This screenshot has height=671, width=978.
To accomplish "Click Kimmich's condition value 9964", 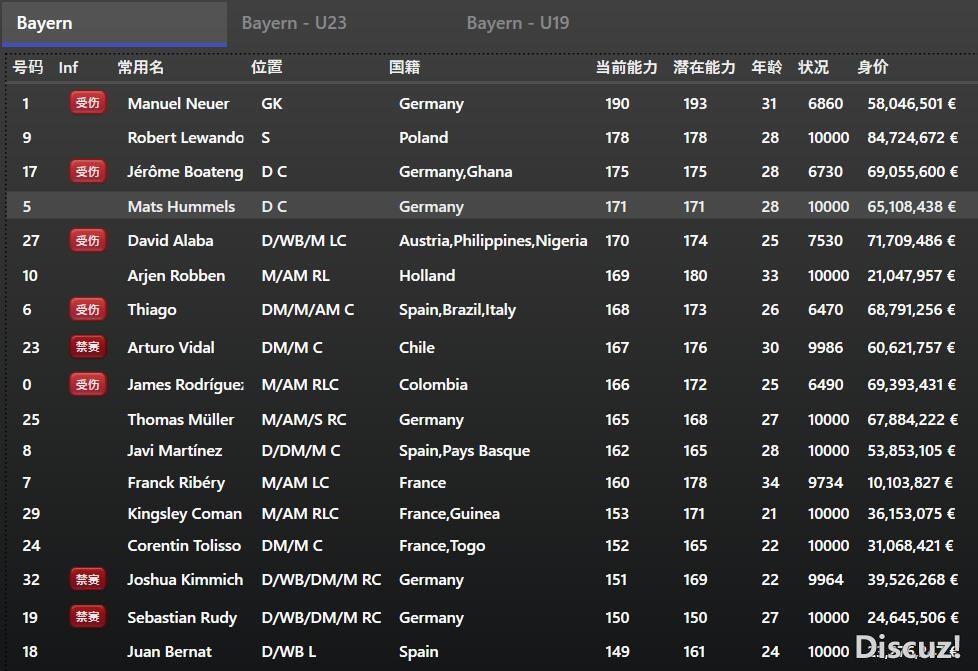I will click(825, 580).
